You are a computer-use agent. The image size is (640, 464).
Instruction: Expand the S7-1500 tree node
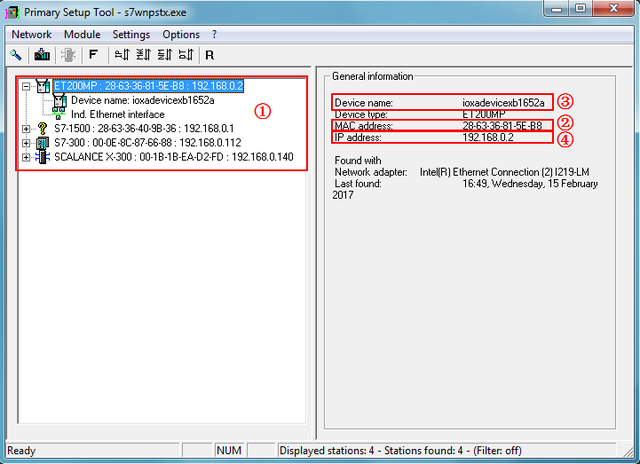click(x=26, y=129)
